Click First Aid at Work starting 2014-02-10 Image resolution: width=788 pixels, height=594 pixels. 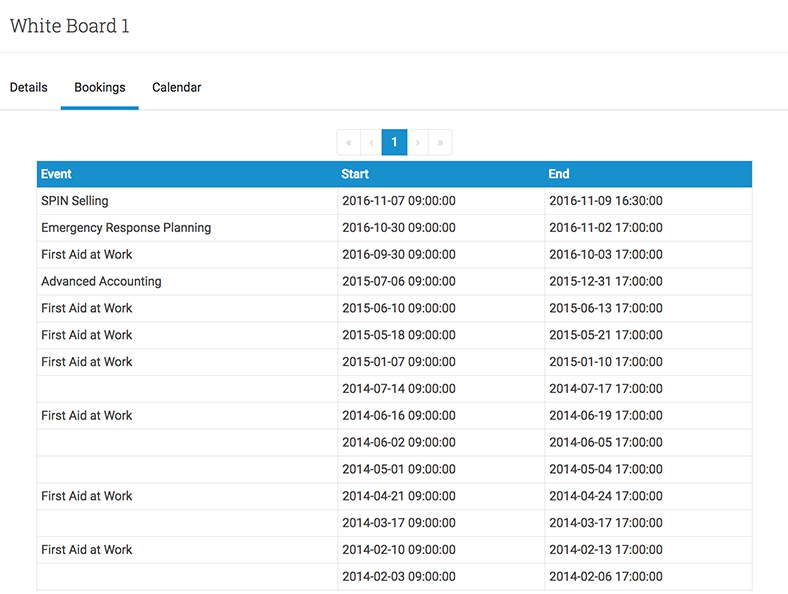(86, 550)
